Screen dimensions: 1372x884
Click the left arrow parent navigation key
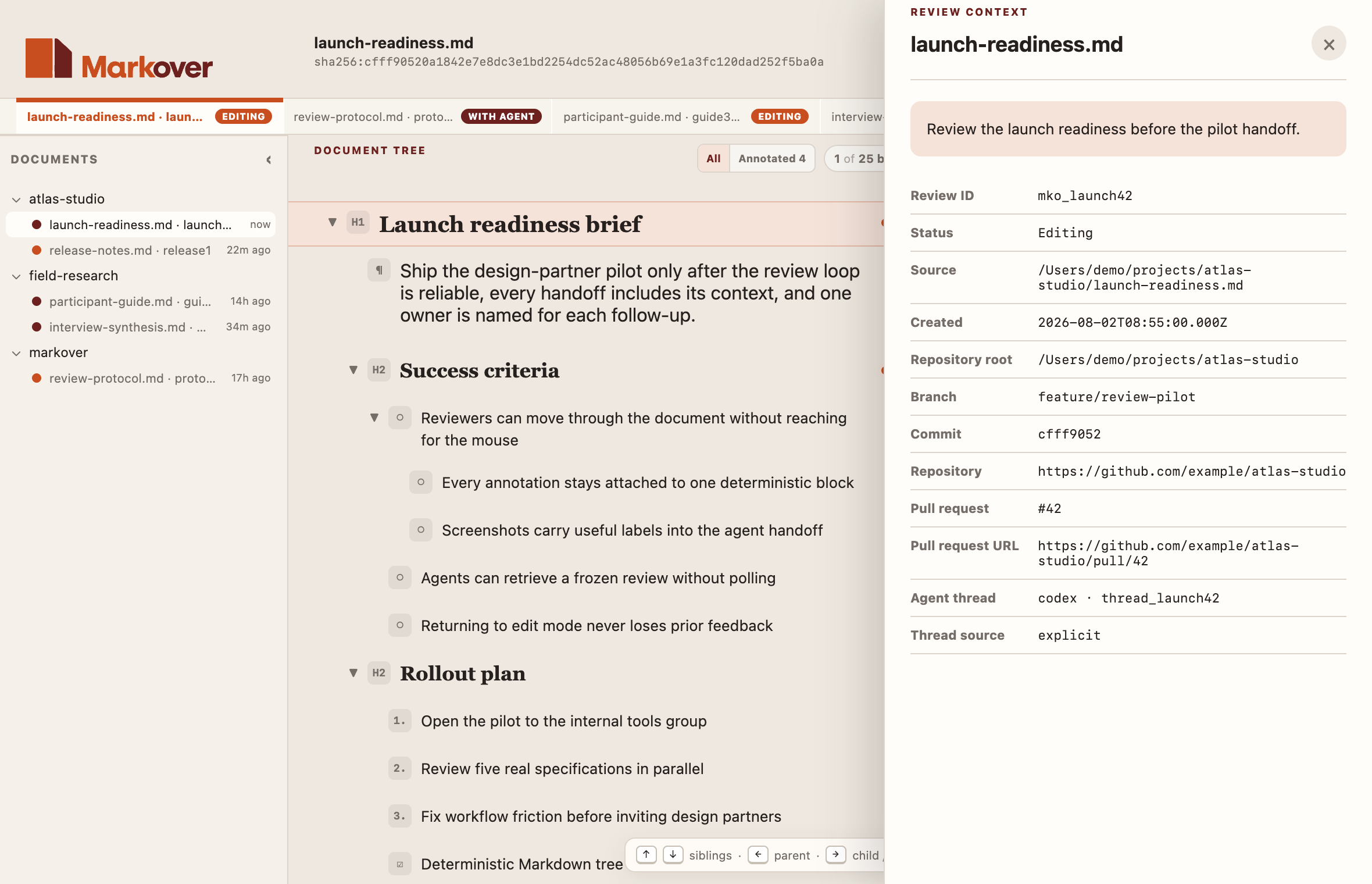(x=758, y=854)
